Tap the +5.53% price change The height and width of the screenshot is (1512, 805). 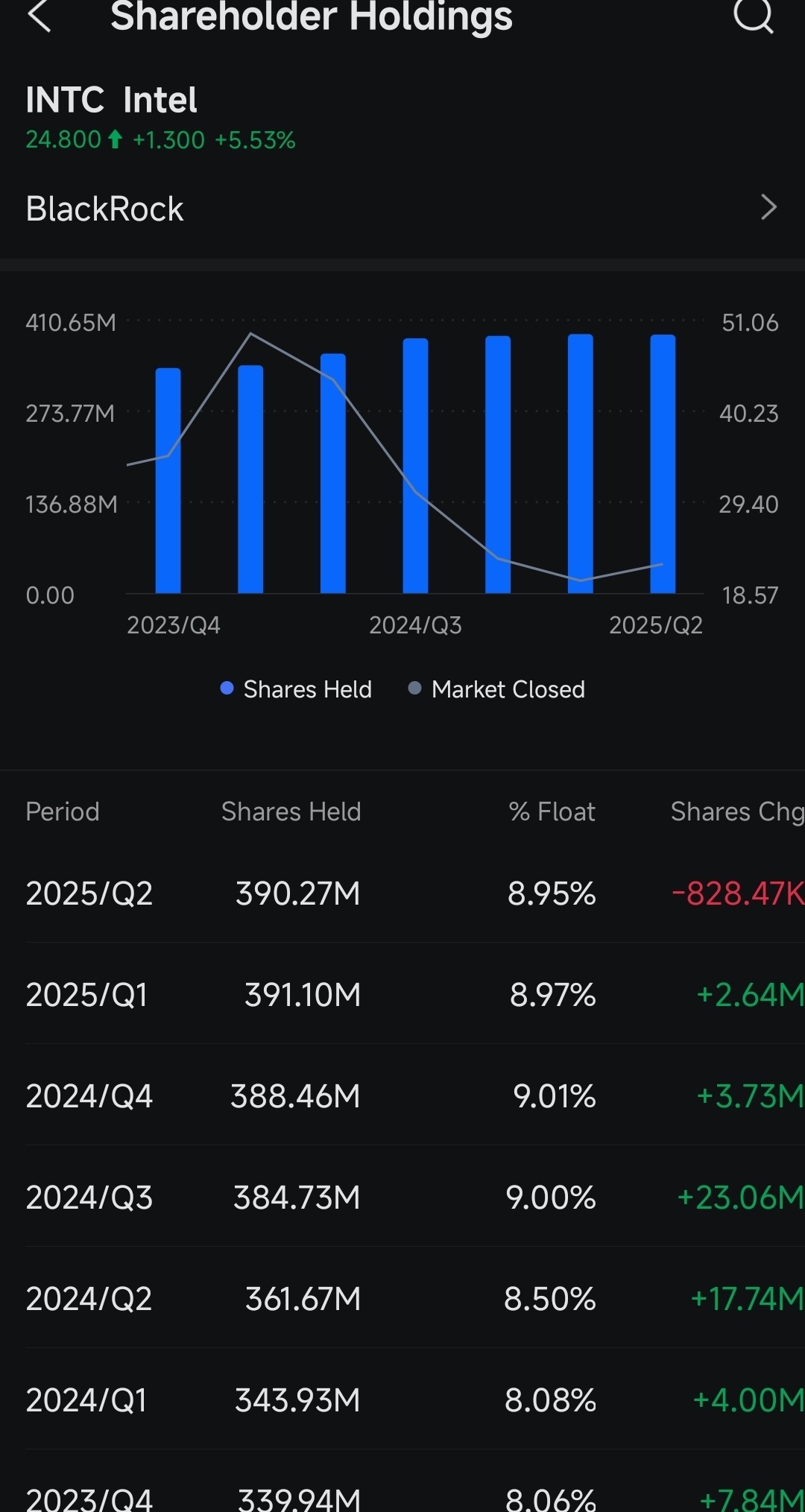point(255,139)
